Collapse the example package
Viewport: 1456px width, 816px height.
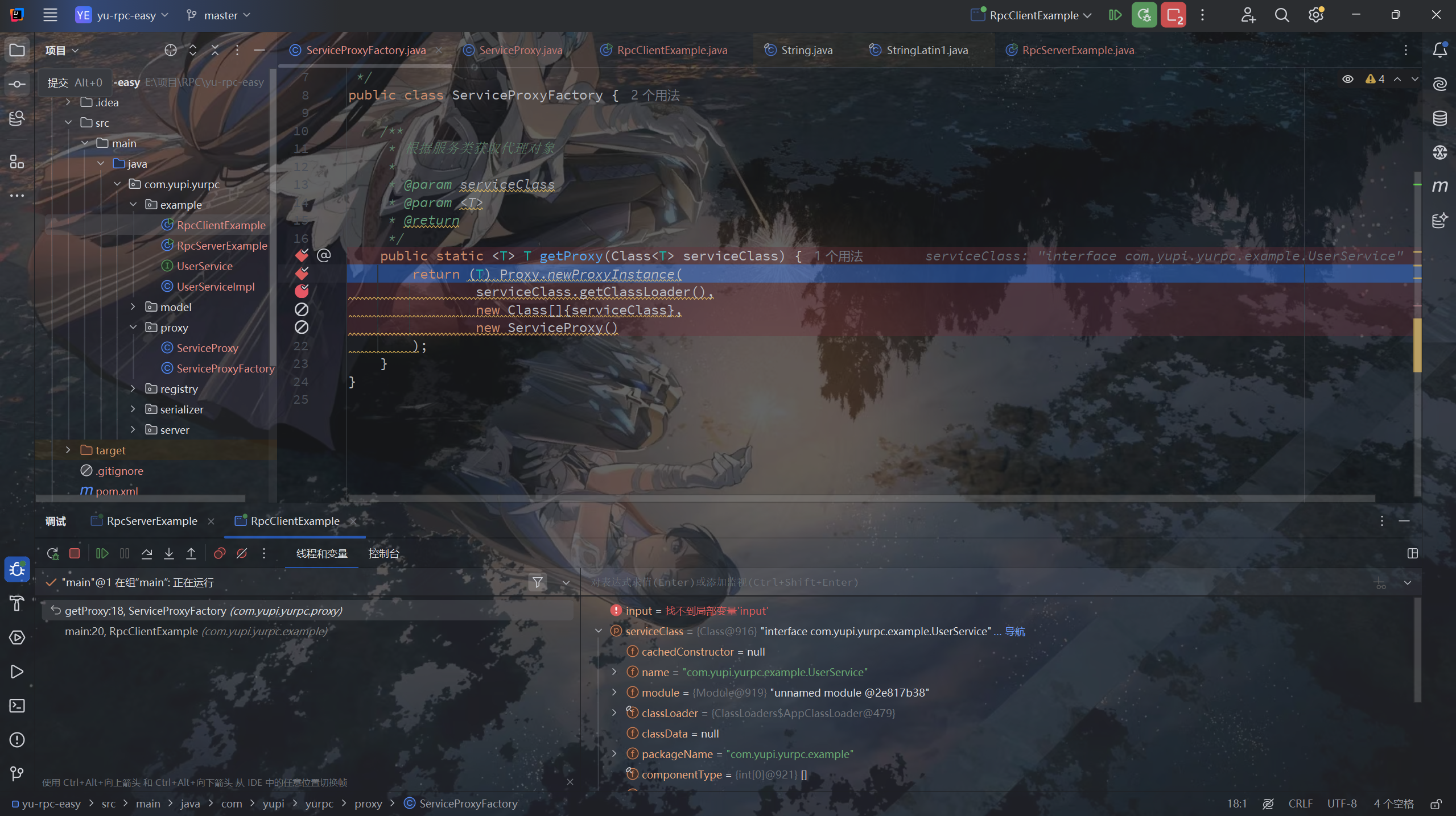point(133,205)
